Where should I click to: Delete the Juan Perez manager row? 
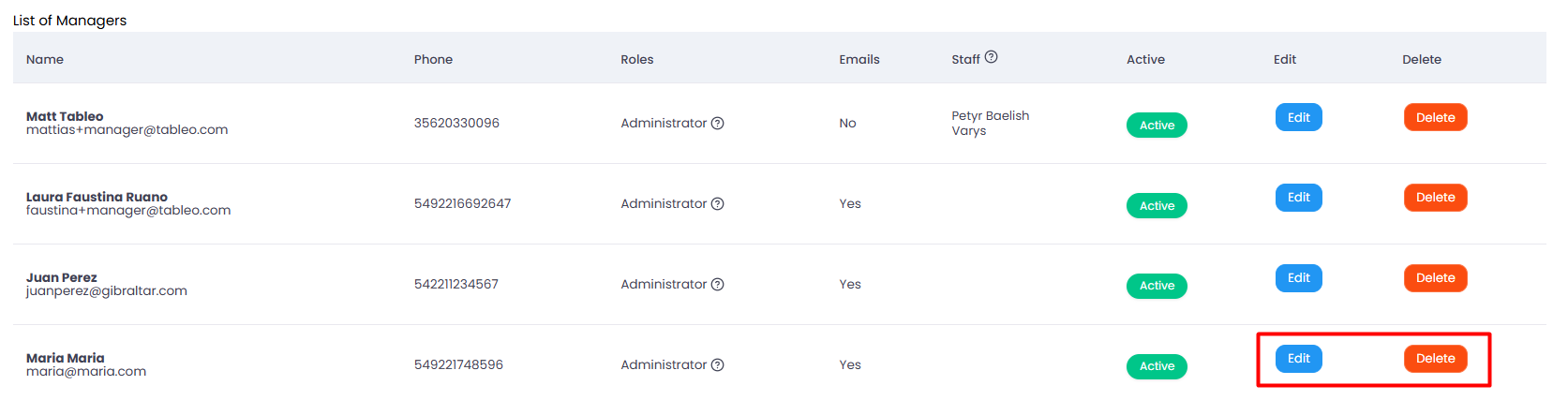click(x=1435, y=278)
